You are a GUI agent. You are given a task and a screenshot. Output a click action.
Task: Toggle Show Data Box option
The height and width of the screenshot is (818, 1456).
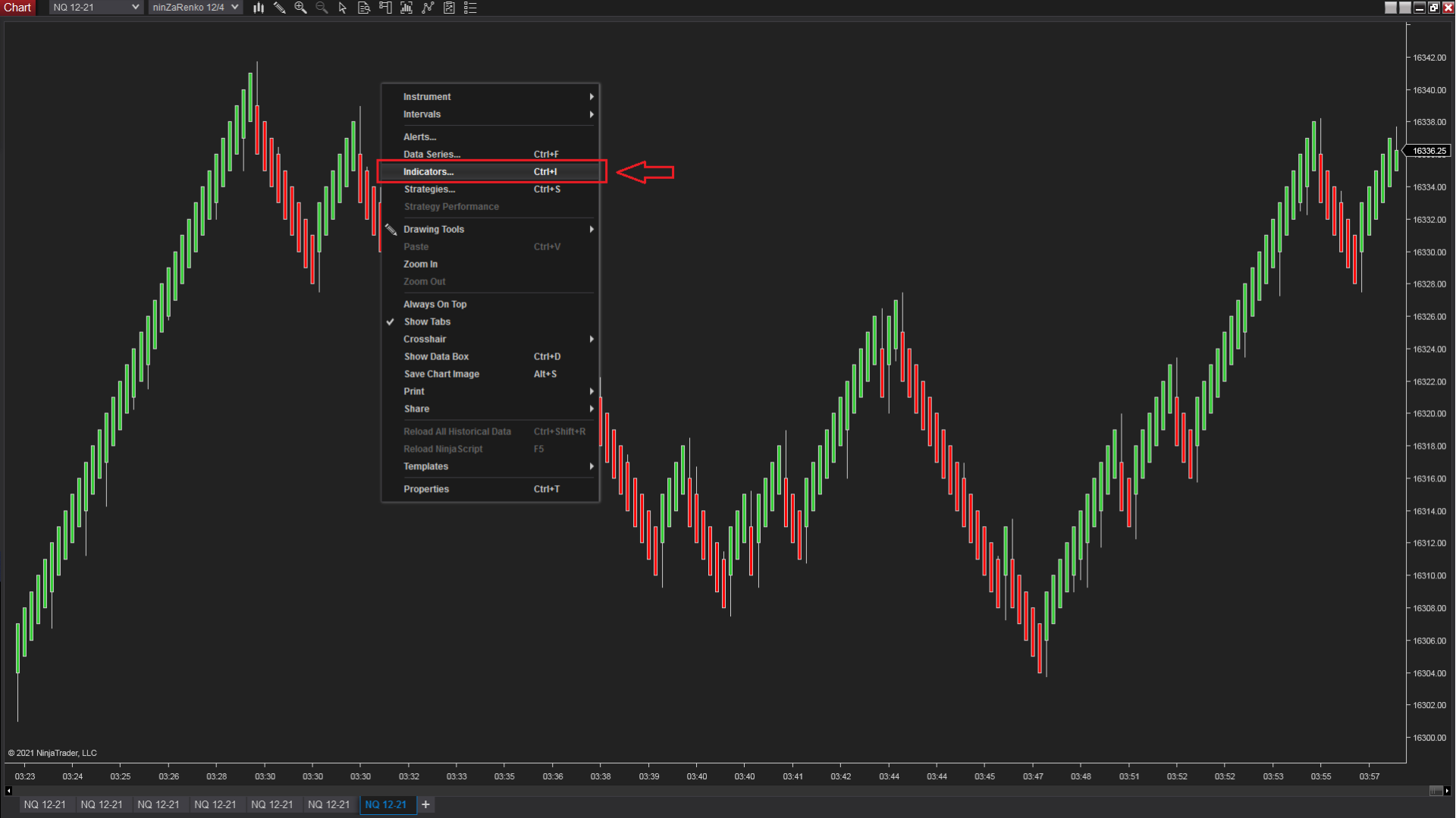[x=436, y=356]
